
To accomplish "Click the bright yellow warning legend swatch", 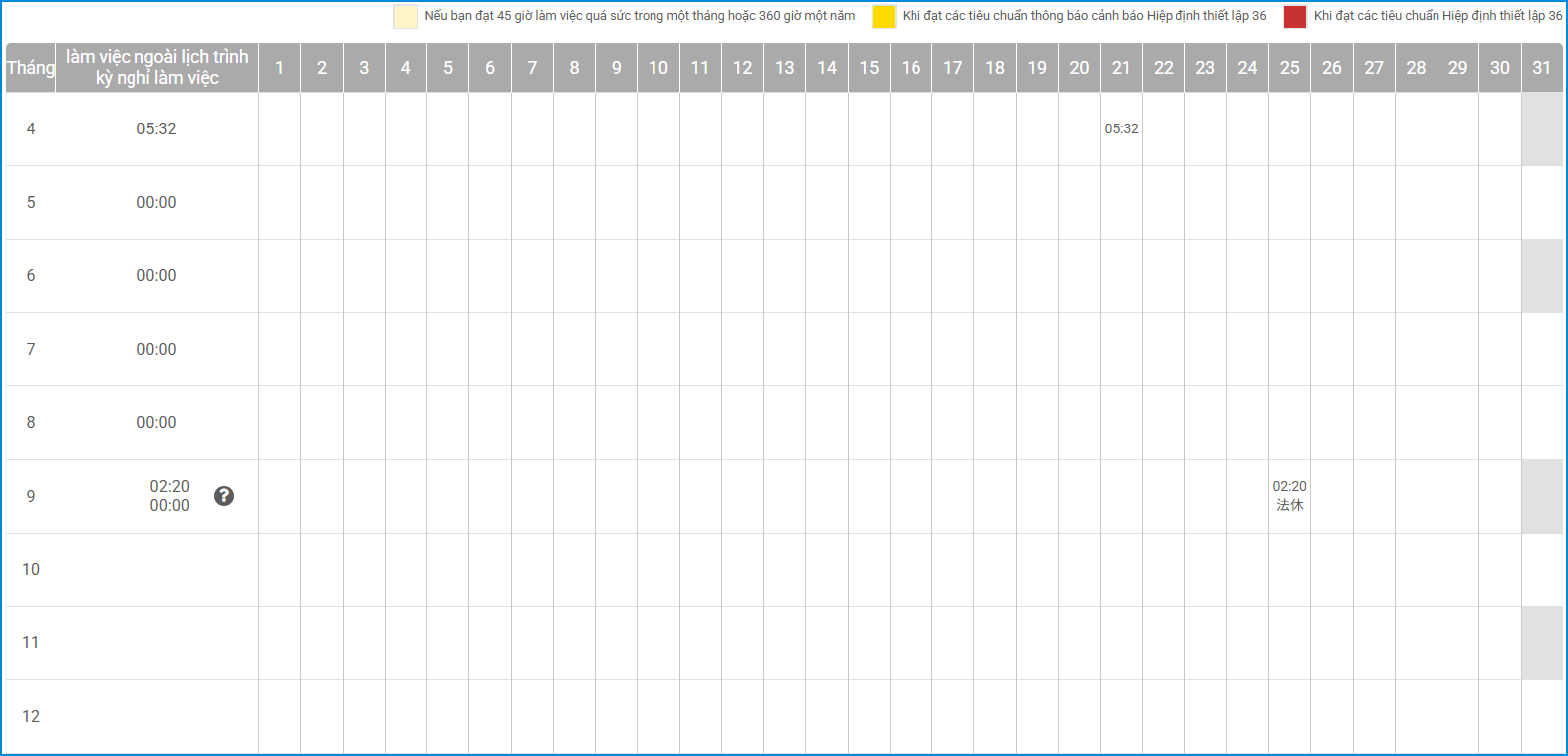I will pos(884,16).
